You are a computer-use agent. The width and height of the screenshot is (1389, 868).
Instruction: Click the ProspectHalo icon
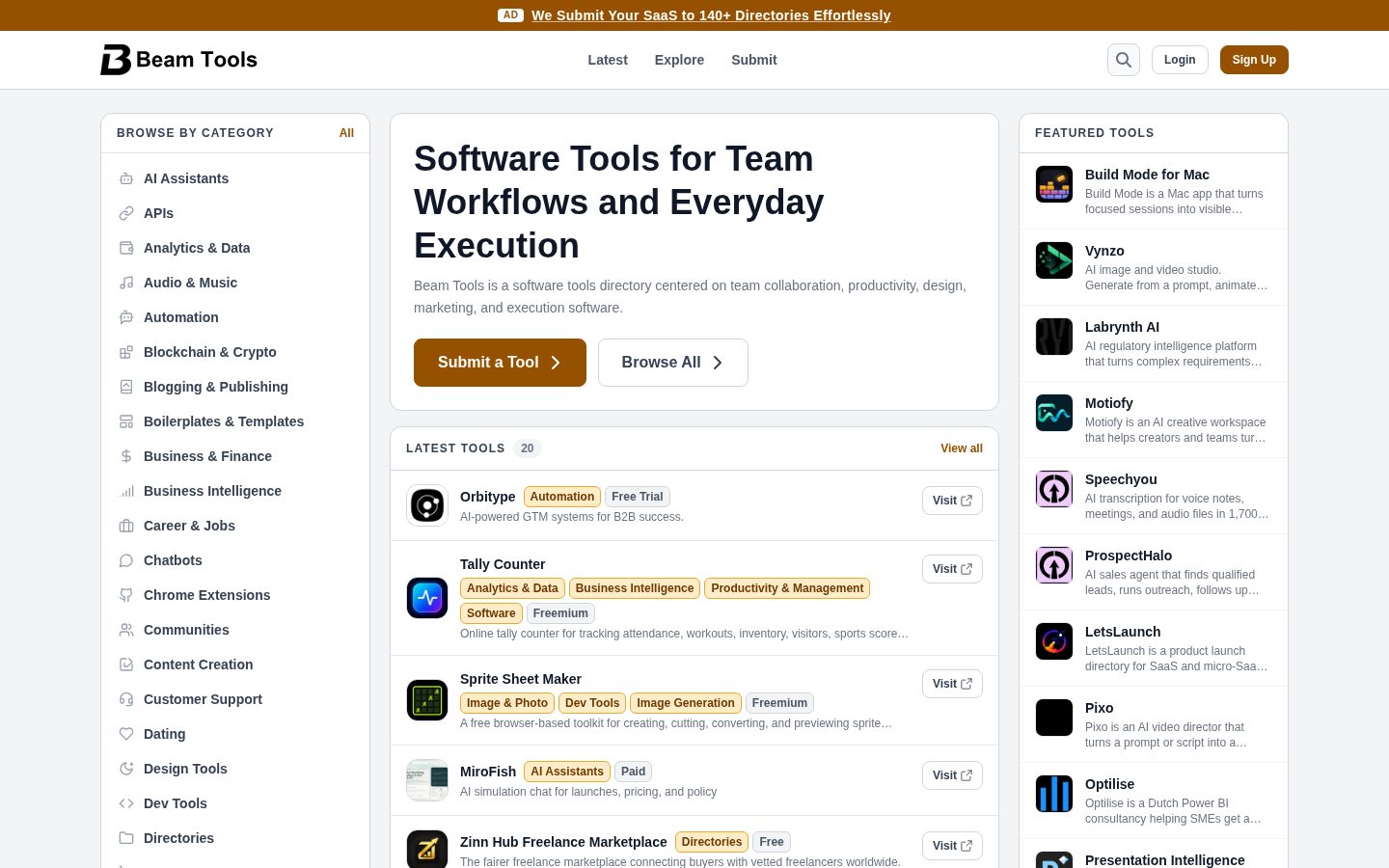1054,565
